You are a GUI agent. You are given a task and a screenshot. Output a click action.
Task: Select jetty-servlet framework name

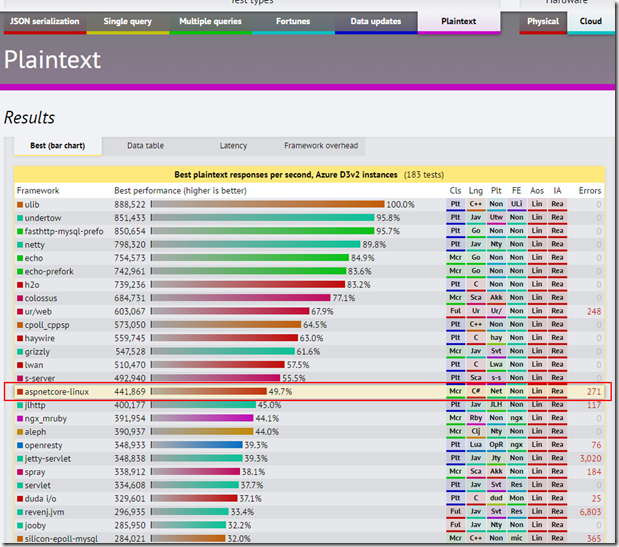(48, 459)
